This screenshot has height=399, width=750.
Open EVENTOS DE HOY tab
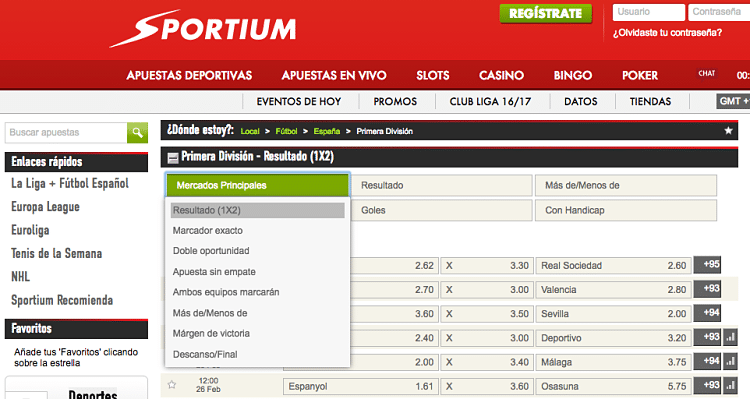coord(299,101)
